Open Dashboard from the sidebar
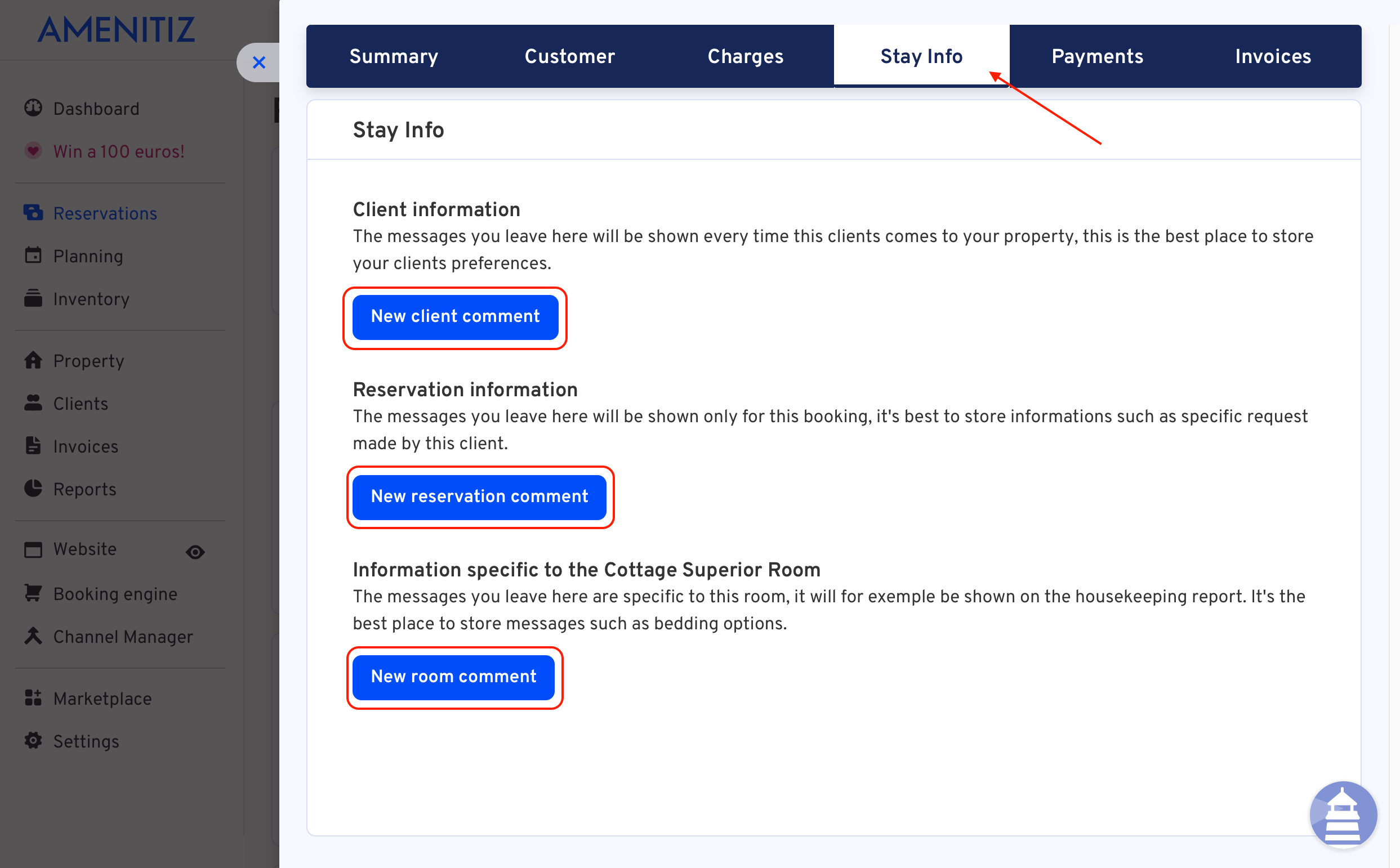Image resolution: width=1400 pixels, height=868 pixels. pos(96,109)
